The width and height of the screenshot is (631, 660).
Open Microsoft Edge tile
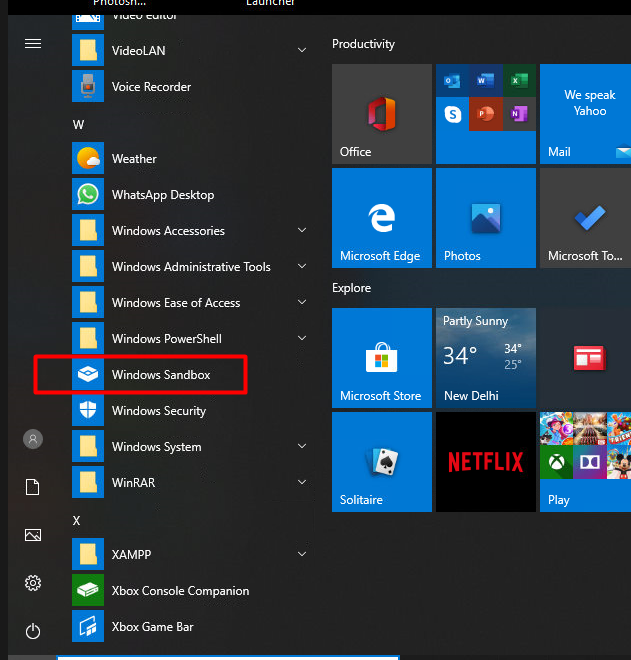click(x=382, y=218)
